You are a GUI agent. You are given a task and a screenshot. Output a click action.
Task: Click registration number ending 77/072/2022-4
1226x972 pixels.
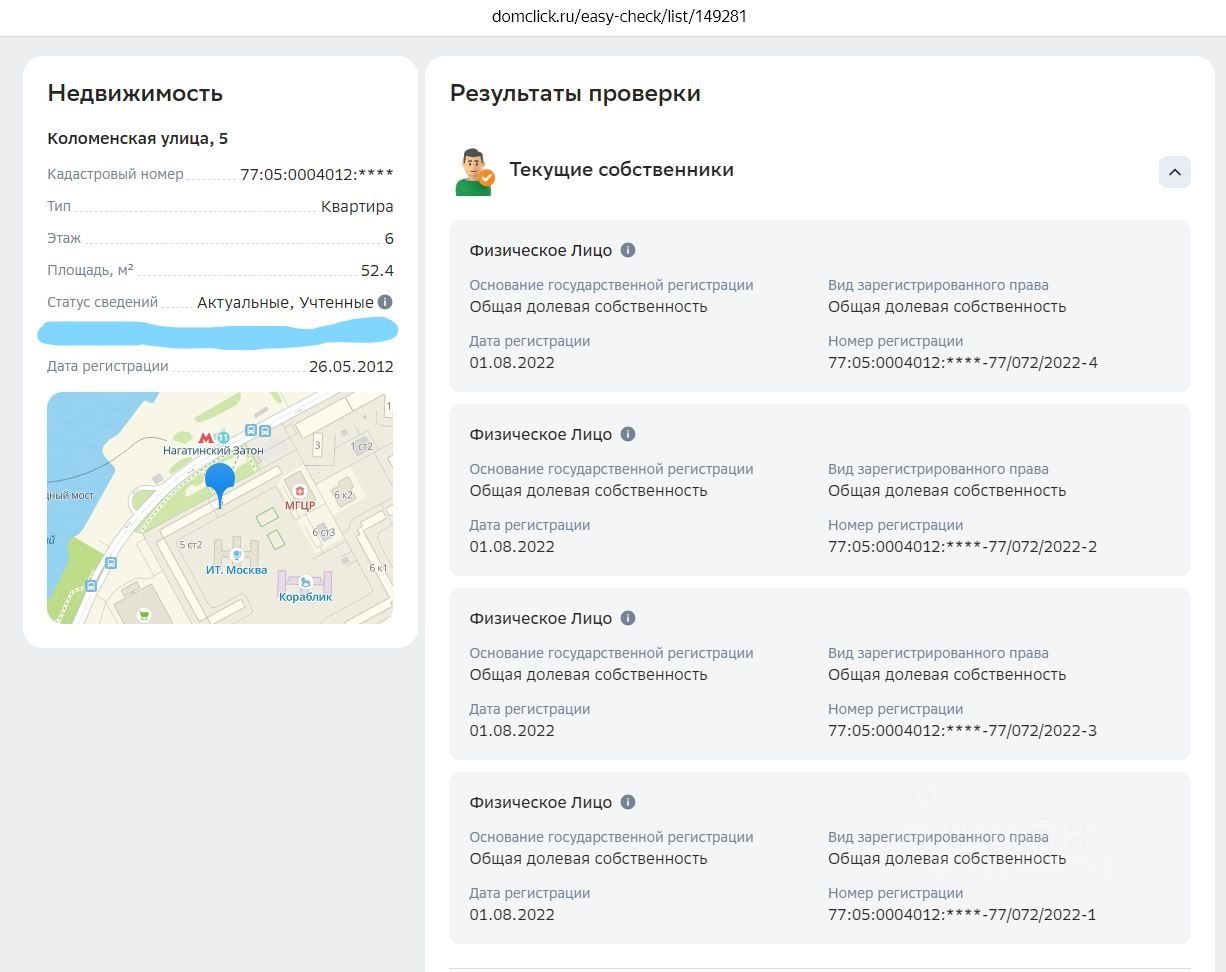point(962,363)
